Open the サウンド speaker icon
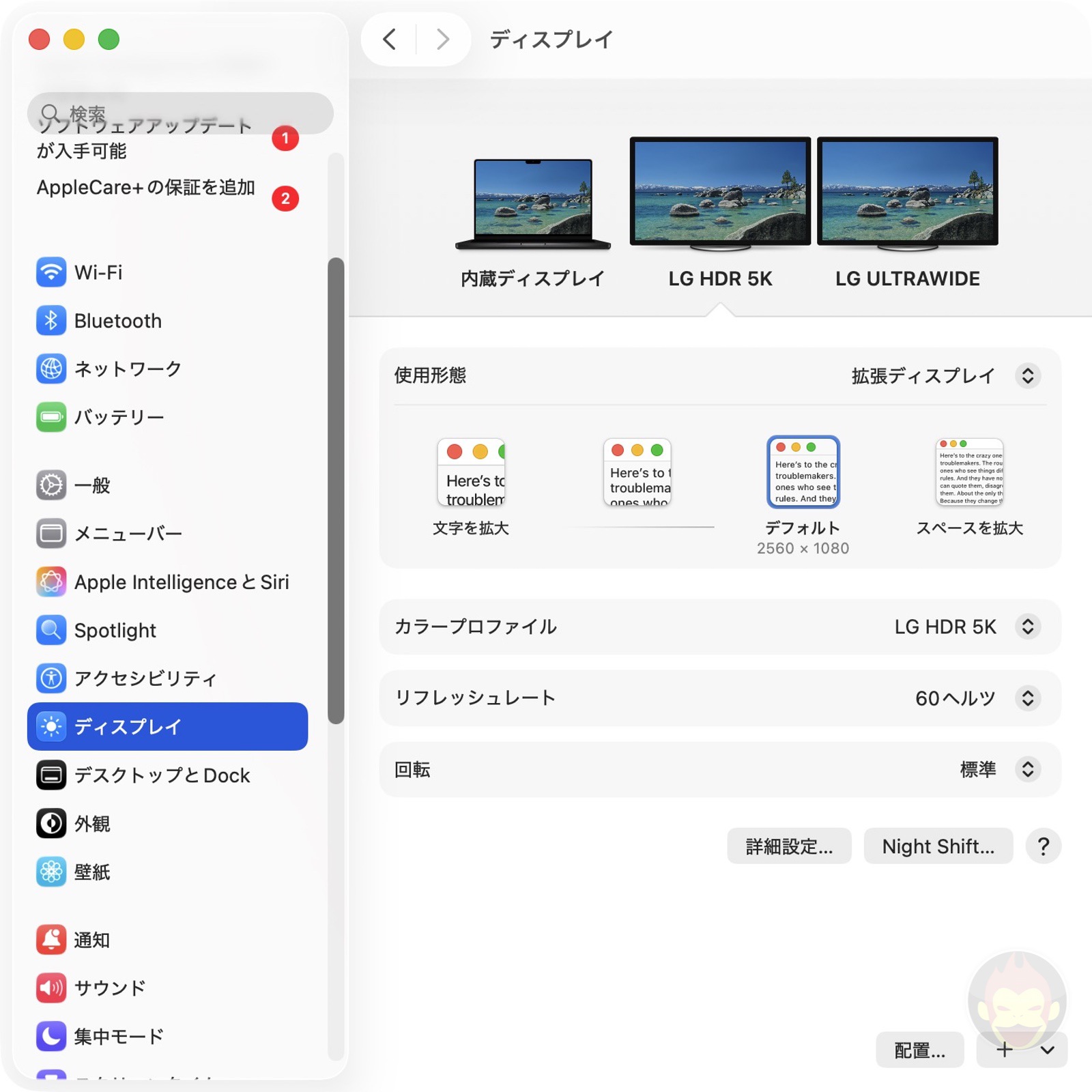1092x1092 pixels. tap(51, 988)
